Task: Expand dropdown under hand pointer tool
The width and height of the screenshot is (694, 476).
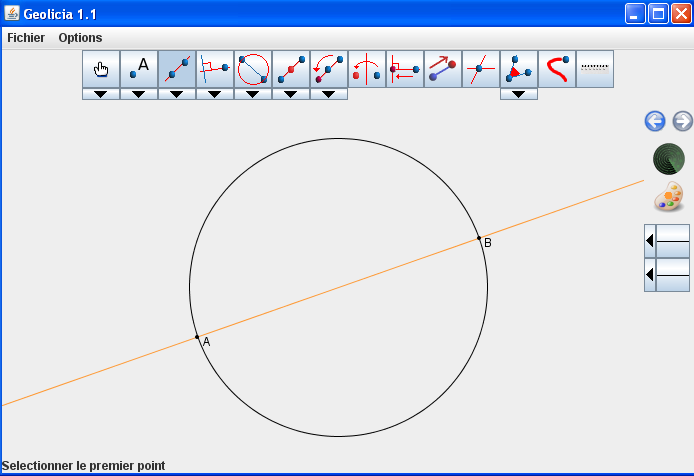Action: [101, 94]
